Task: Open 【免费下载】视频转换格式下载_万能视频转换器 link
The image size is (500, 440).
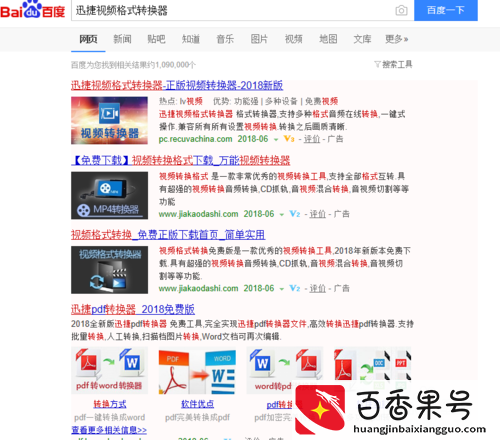Action: click(181, 161)
